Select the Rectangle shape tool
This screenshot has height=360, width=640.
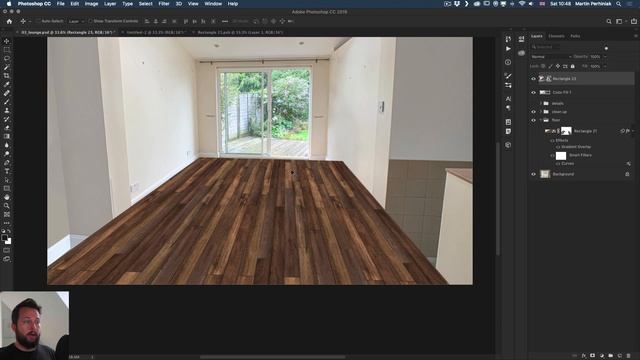coord(7,188)
